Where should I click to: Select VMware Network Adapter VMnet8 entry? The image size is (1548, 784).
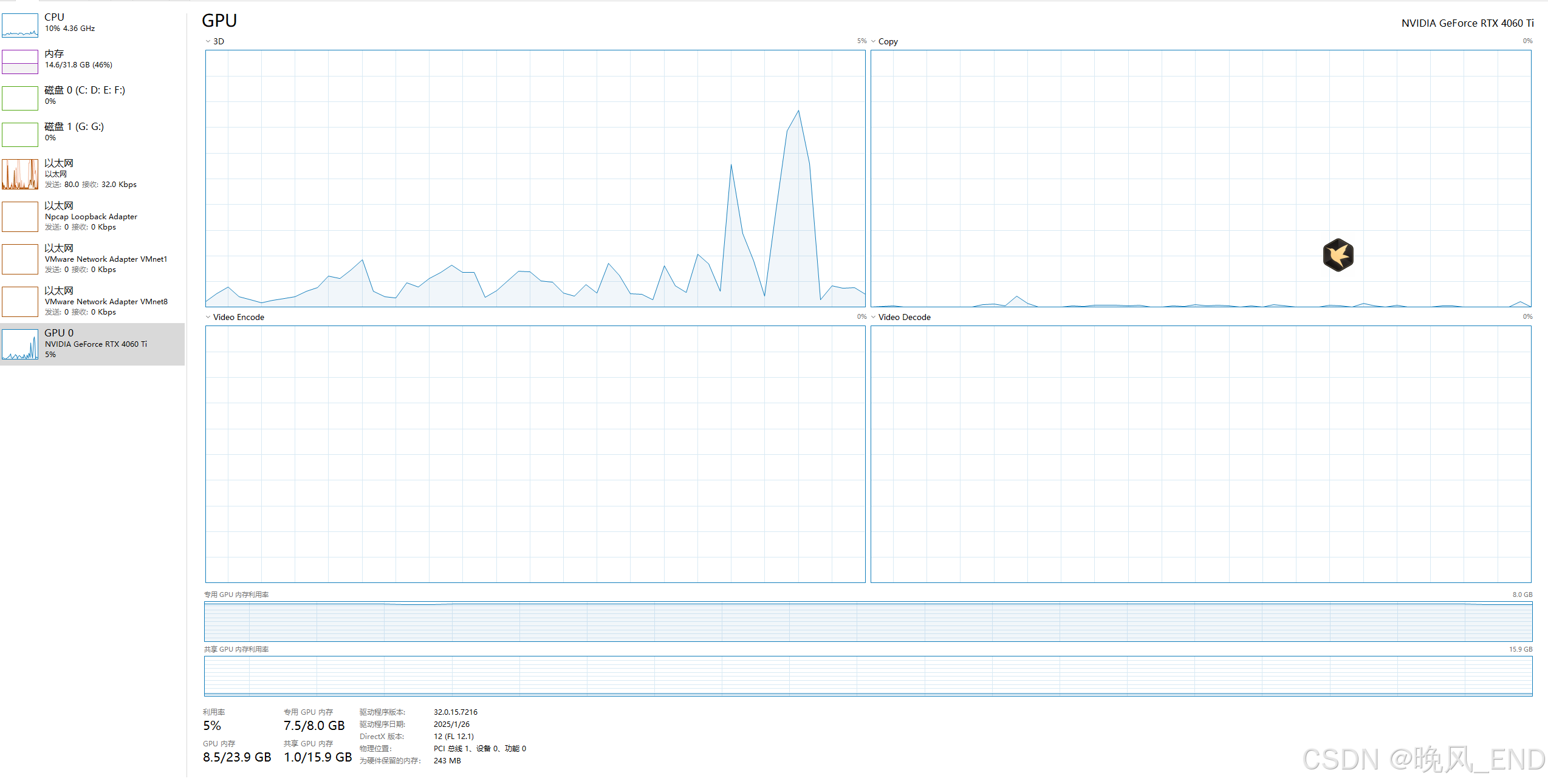pos(106,302)
